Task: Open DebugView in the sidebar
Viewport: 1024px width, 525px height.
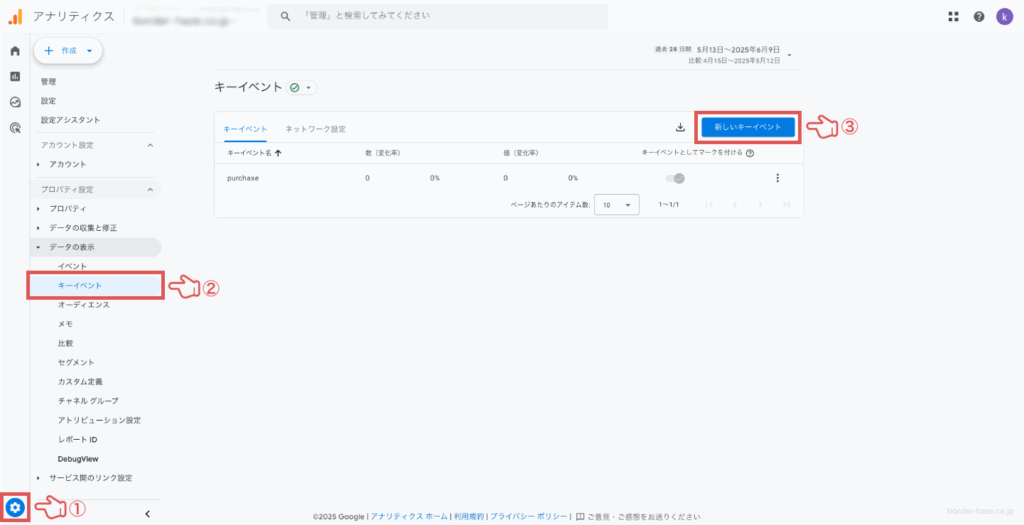Action: pos(78,459)
